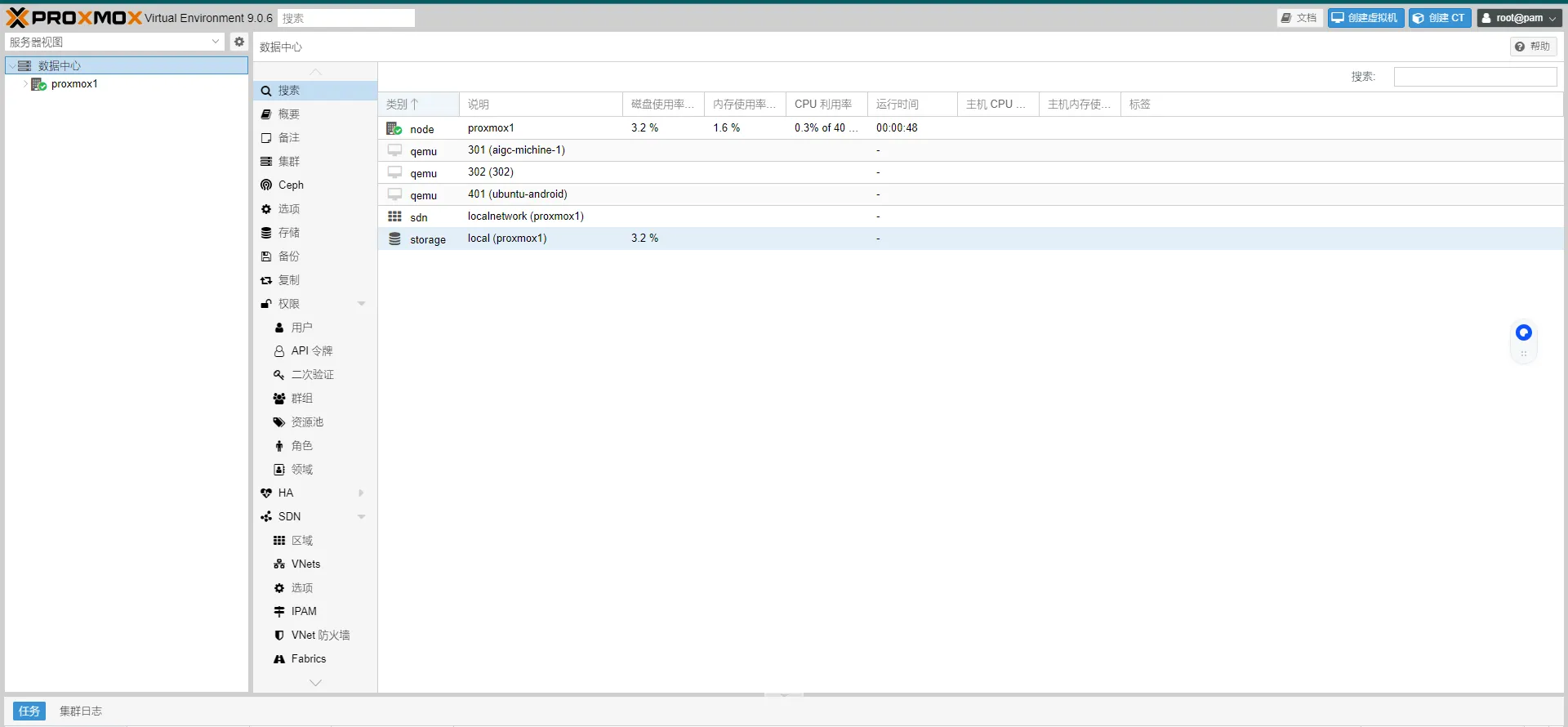The image size is (1568, 727).
Task: Collapse the 数据中心 tree node arrow
Action: 12,65
